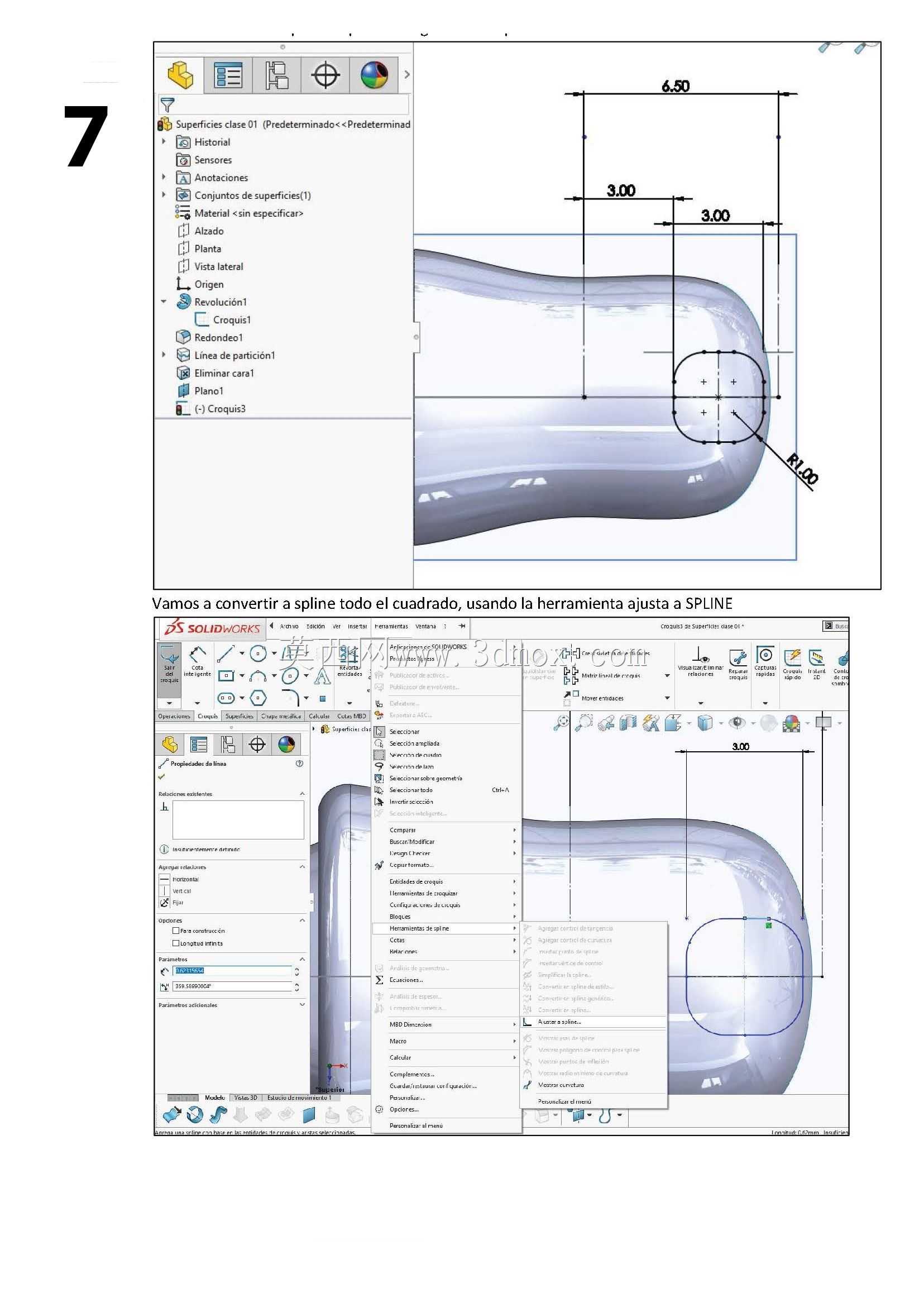Select the Arc sketch tool
924x1307 pixels.
258,676
